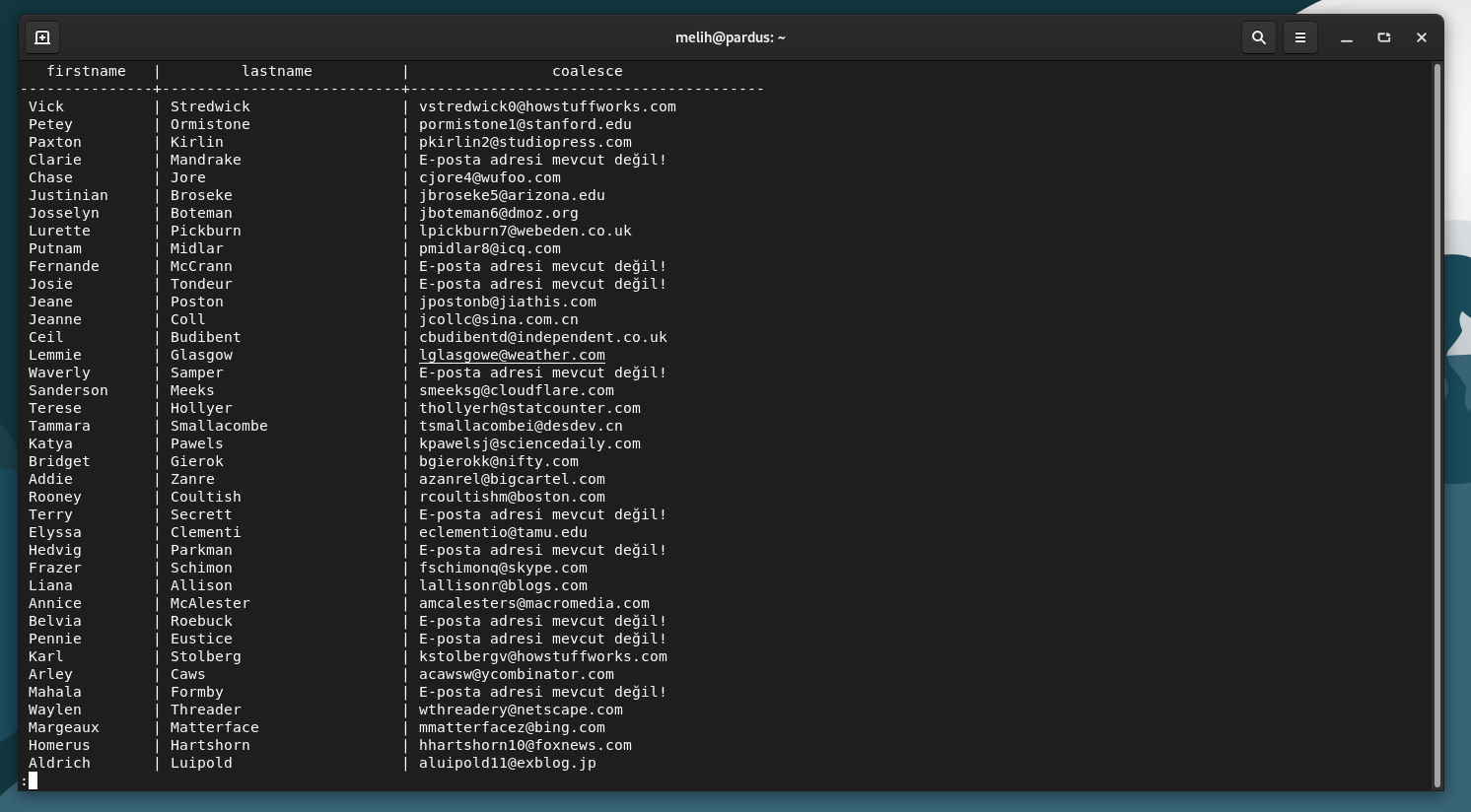This screenshot has width=1471, height=812.
Task: Open a new terminal tab
Action: coord(42,37)
